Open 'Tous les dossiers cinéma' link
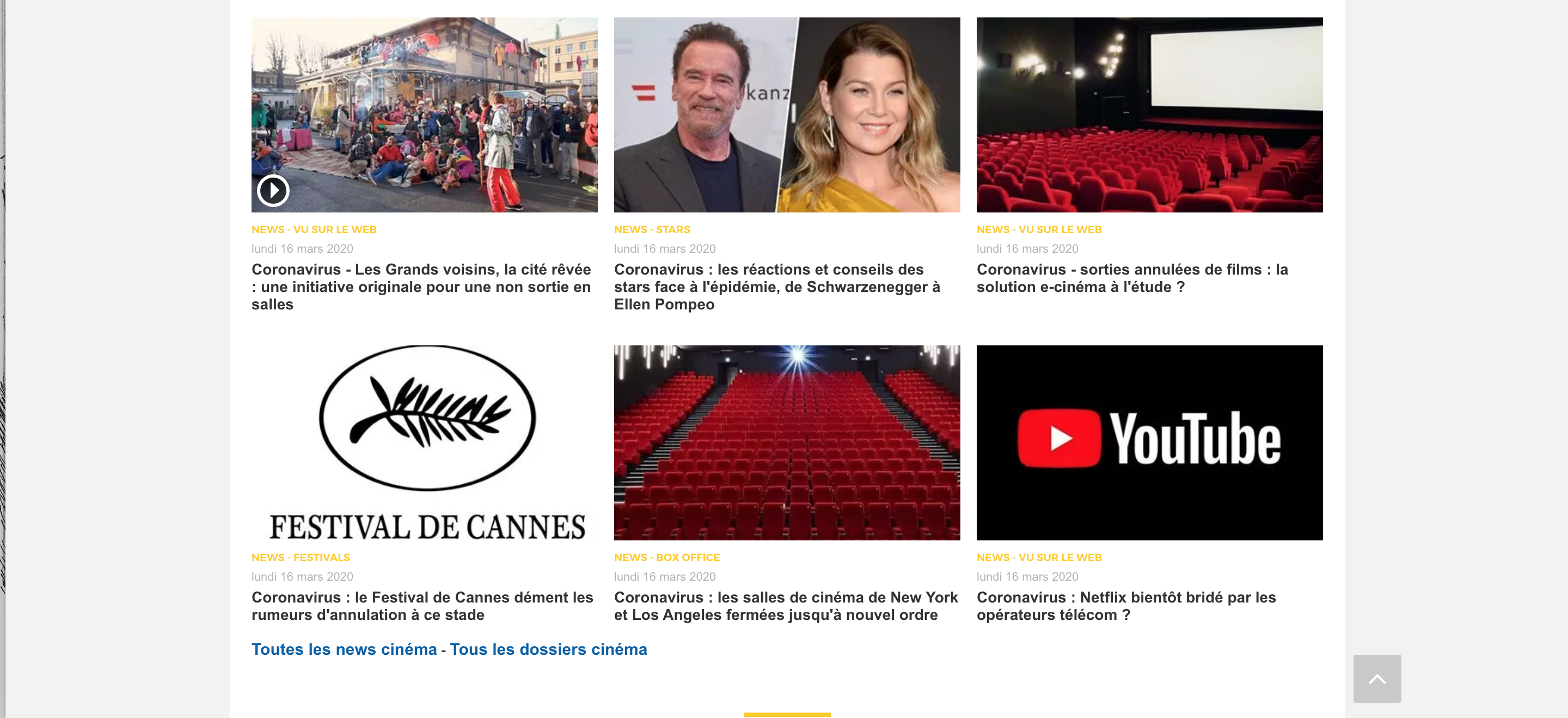Viewport: 1568px width, 718px height. click(548, 649)
